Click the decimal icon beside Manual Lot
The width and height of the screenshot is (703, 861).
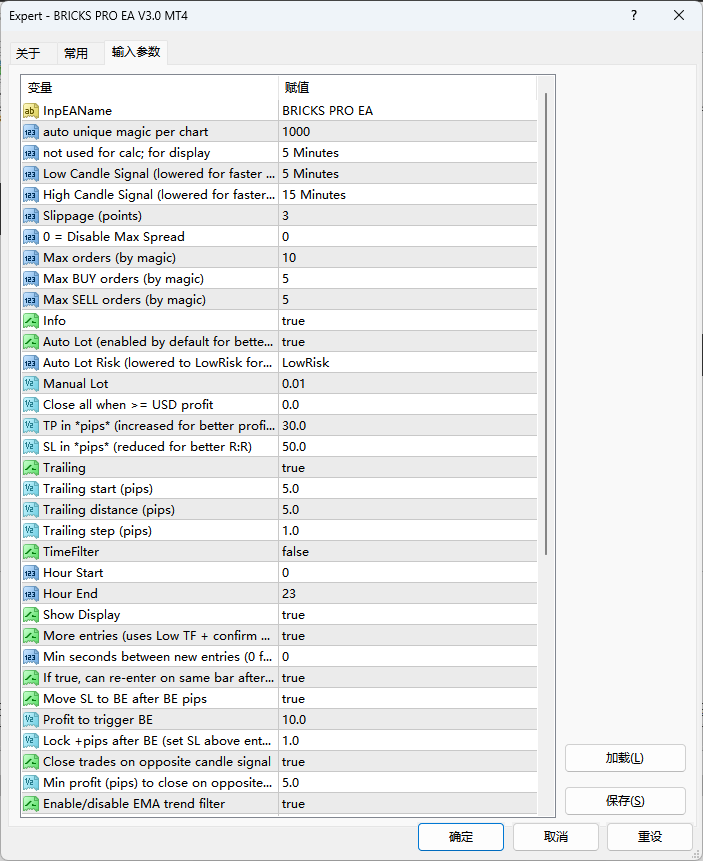pos(31,384)
